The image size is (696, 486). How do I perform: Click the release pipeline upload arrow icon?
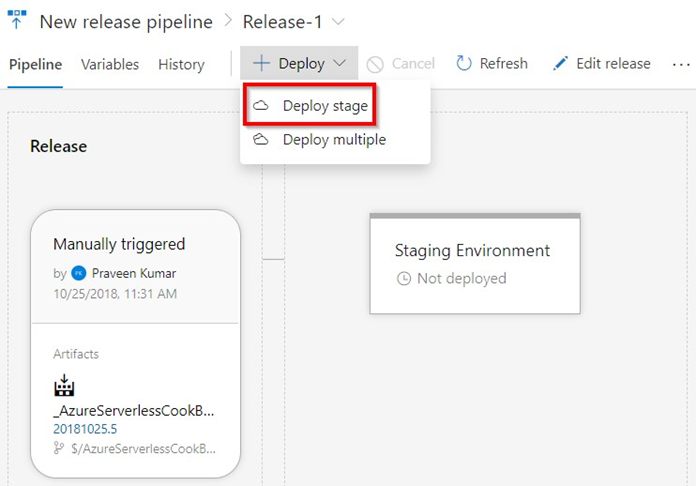tap(16, 20)
